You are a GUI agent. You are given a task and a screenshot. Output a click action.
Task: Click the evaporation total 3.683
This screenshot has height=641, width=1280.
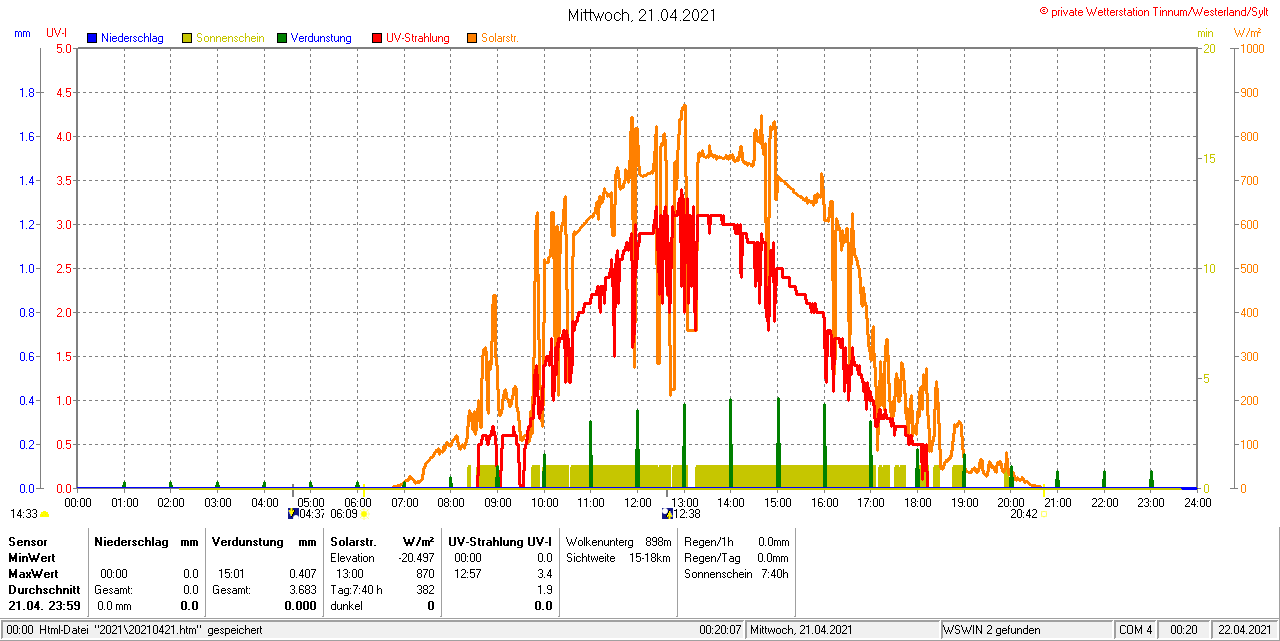coord(302,589)
